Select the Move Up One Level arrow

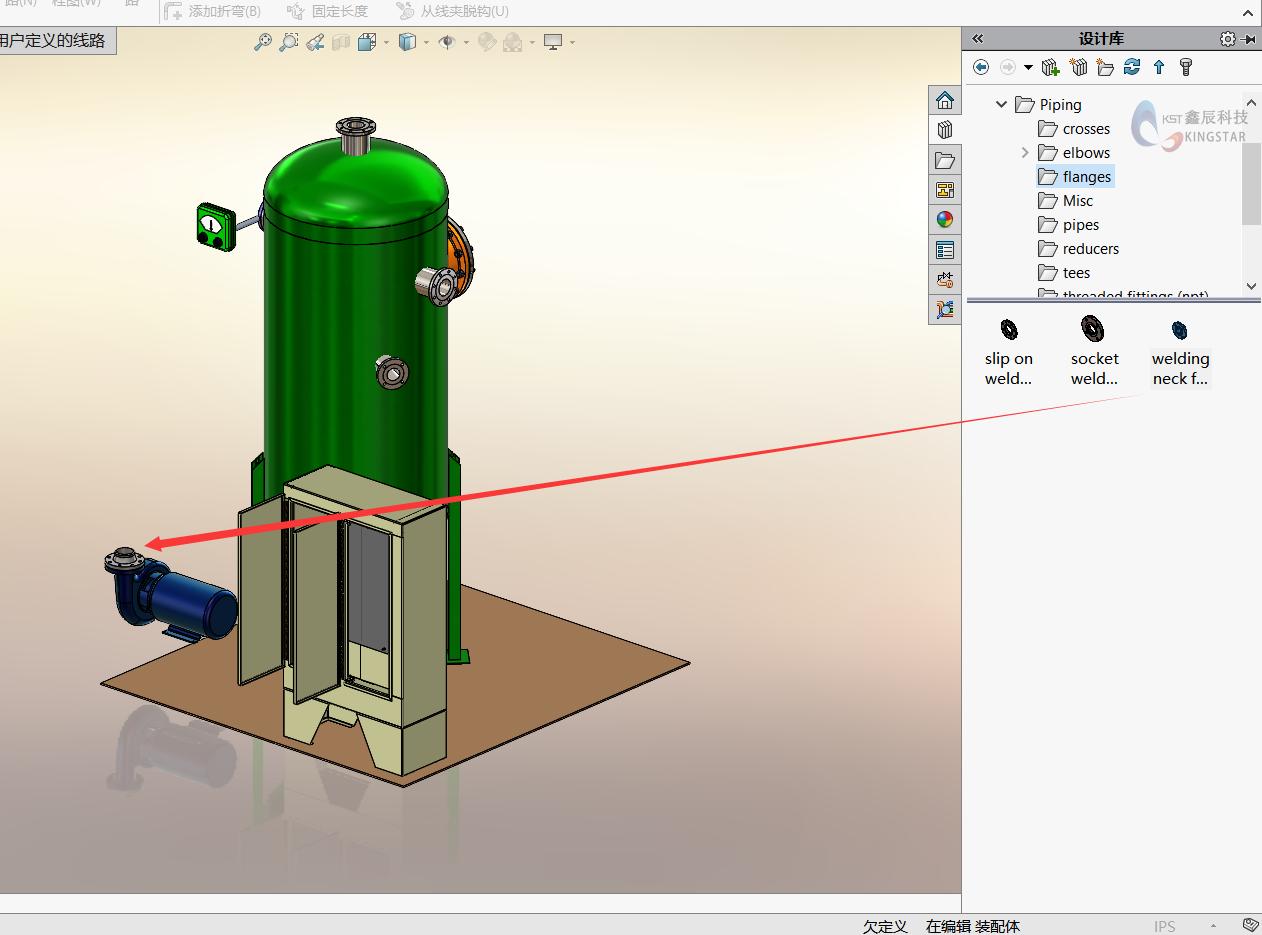tap(1159, 67)
